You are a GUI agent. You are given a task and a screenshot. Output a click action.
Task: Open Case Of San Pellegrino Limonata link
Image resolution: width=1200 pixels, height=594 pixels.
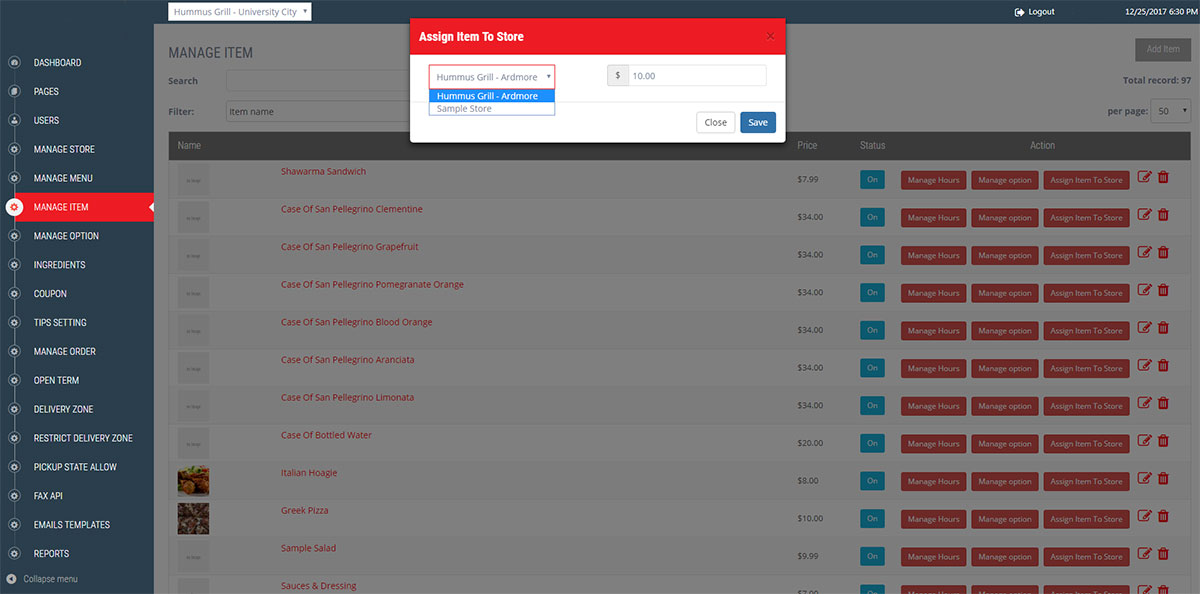(347, 398)
